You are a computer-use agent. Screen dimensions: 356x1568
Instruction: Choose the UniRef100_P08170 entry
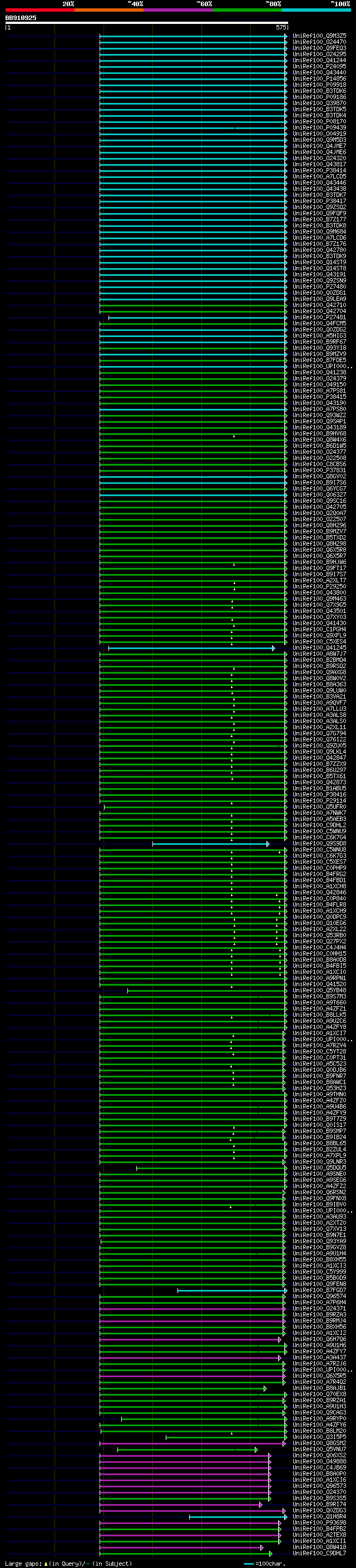click(319, 122)
